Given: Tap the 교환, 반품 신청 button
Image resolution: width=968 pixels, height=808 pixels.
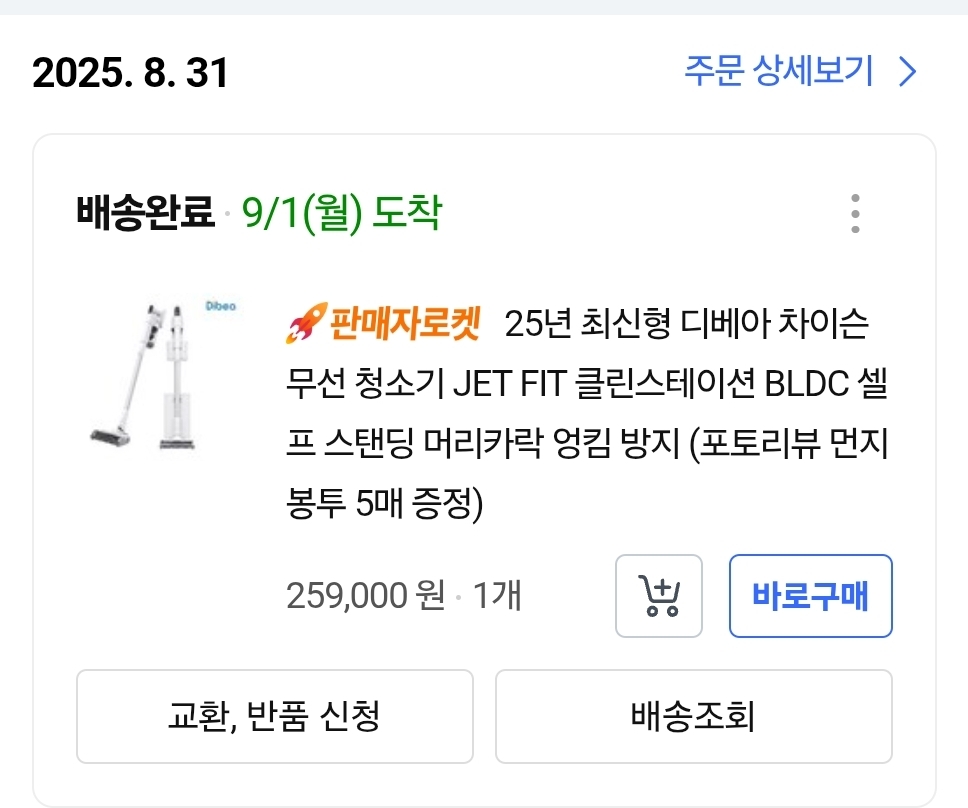Looking at the screenshot, I should coord(274,716).
